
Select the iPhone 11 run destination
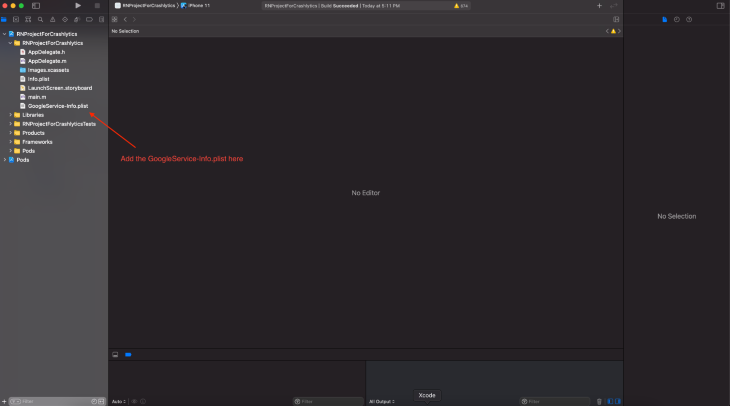tap(197, 6)
